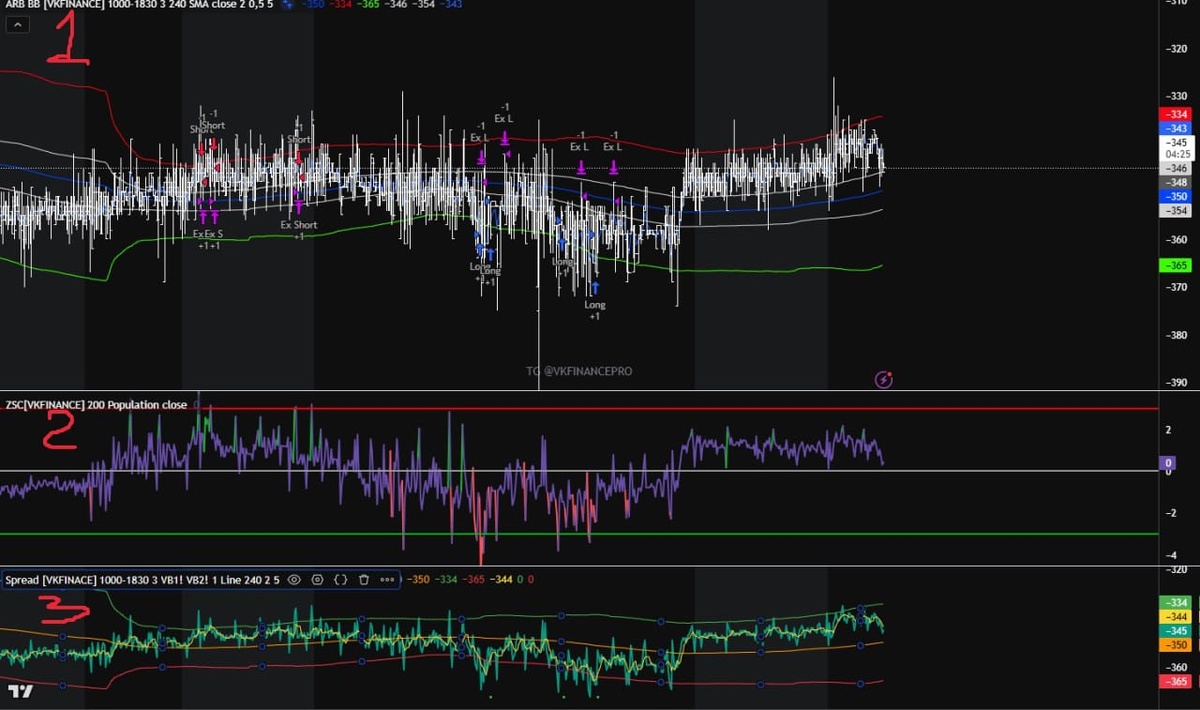
Task: Click the lowest 'Long +1' trade marker label
Action: pyautogui.click(x=595, y=310)
